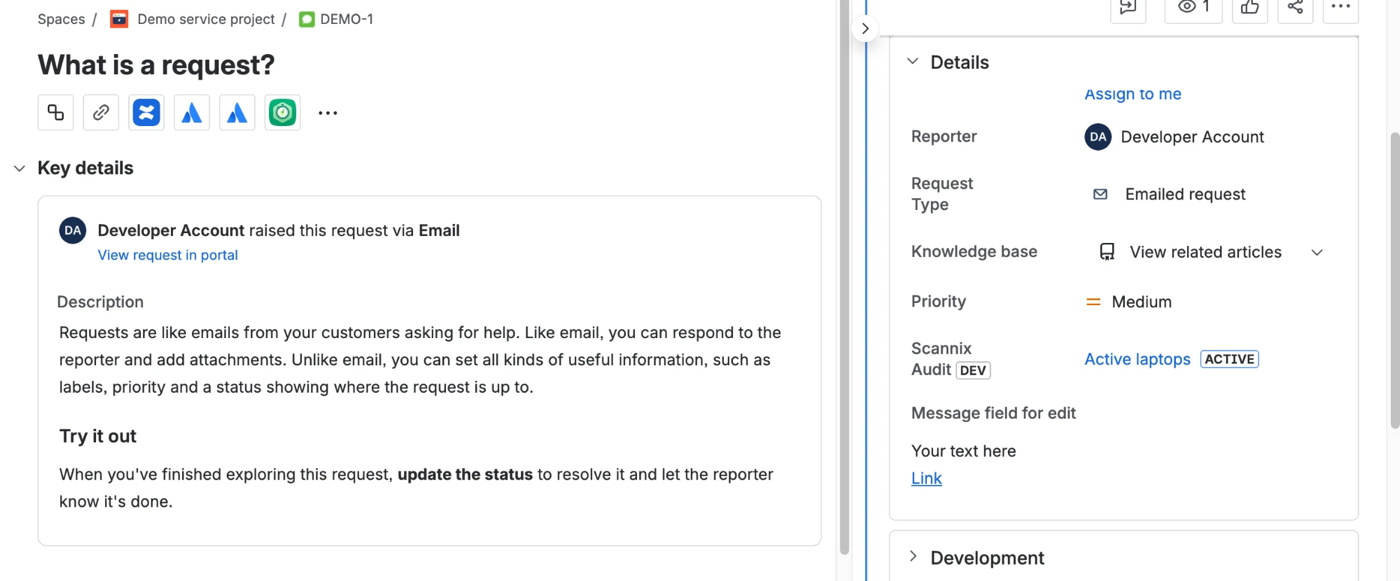Click View request in portal link
Image resolution: width=1400 pixels, height=581 pixels.
pos(168,255)
